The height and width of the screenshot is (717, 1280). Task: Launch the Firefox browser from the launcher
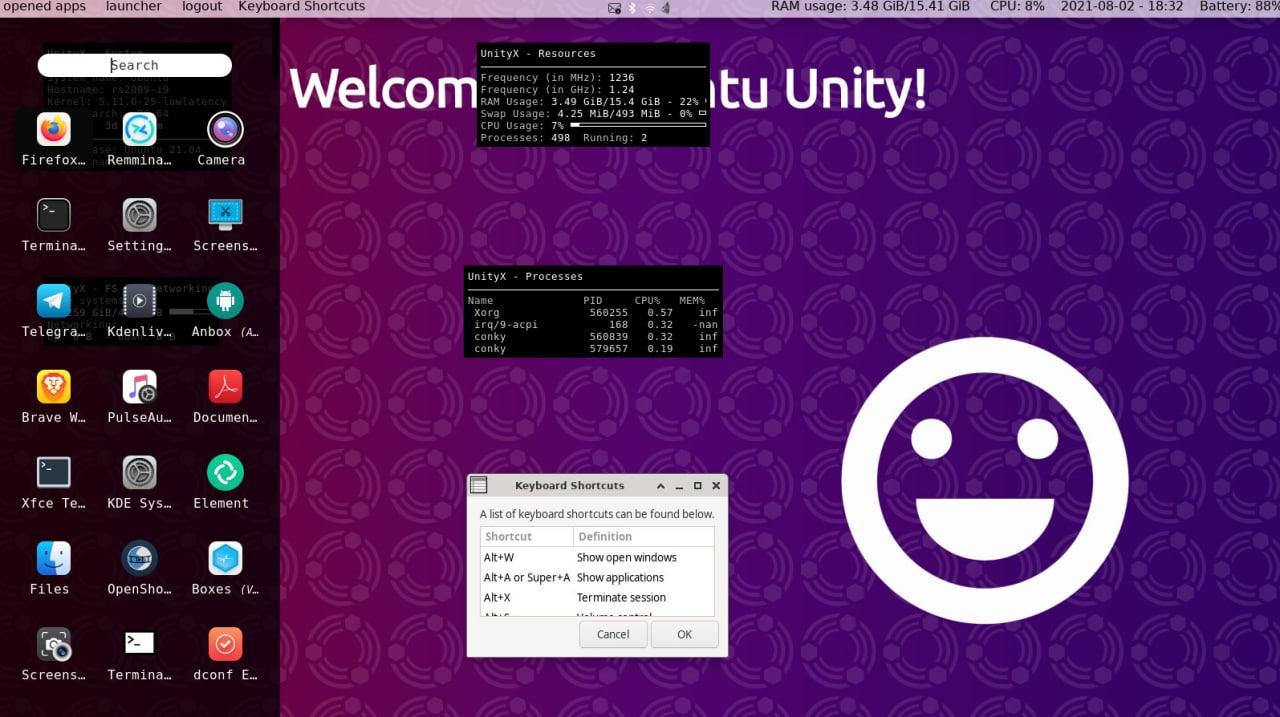54,140
